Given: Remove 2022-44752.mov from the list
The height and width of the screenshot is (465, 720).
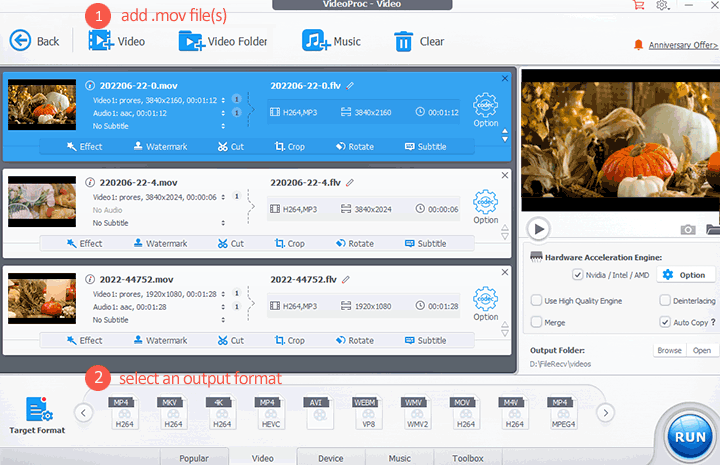Looking at the screenshot, I should pos(505,272).
